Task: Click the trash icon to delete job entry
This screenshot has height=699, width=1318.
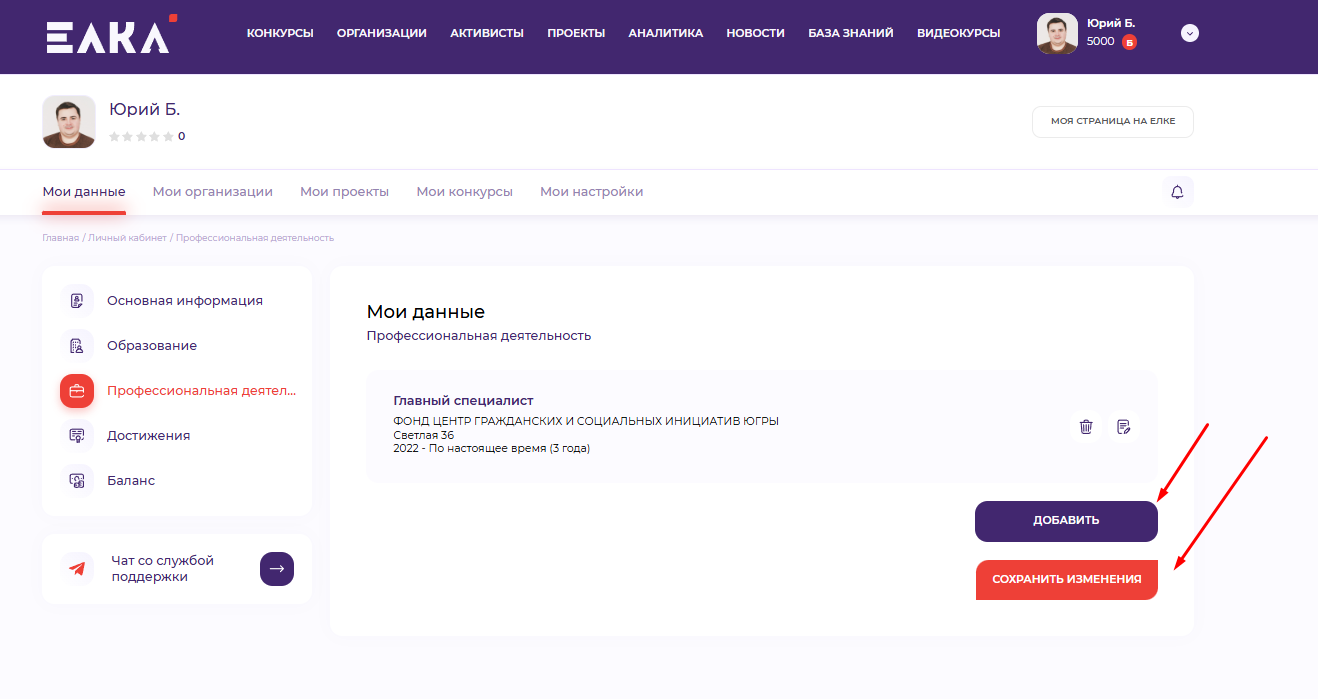Action: tap(1086, 427)
